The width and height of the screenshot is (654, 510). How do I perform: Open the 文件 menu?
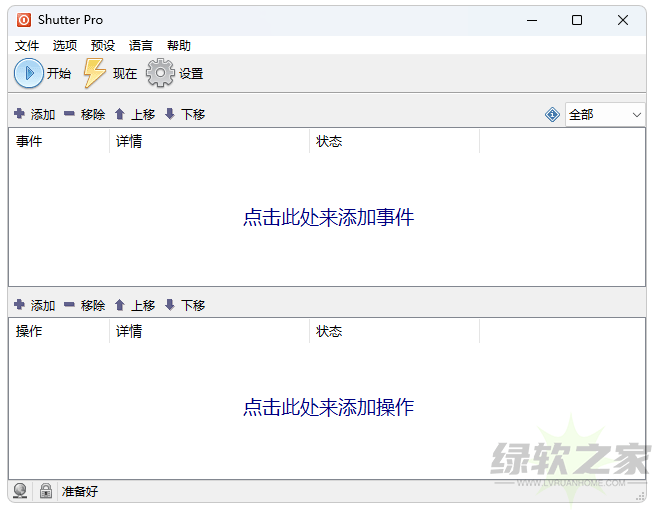[x=27, y=45]
